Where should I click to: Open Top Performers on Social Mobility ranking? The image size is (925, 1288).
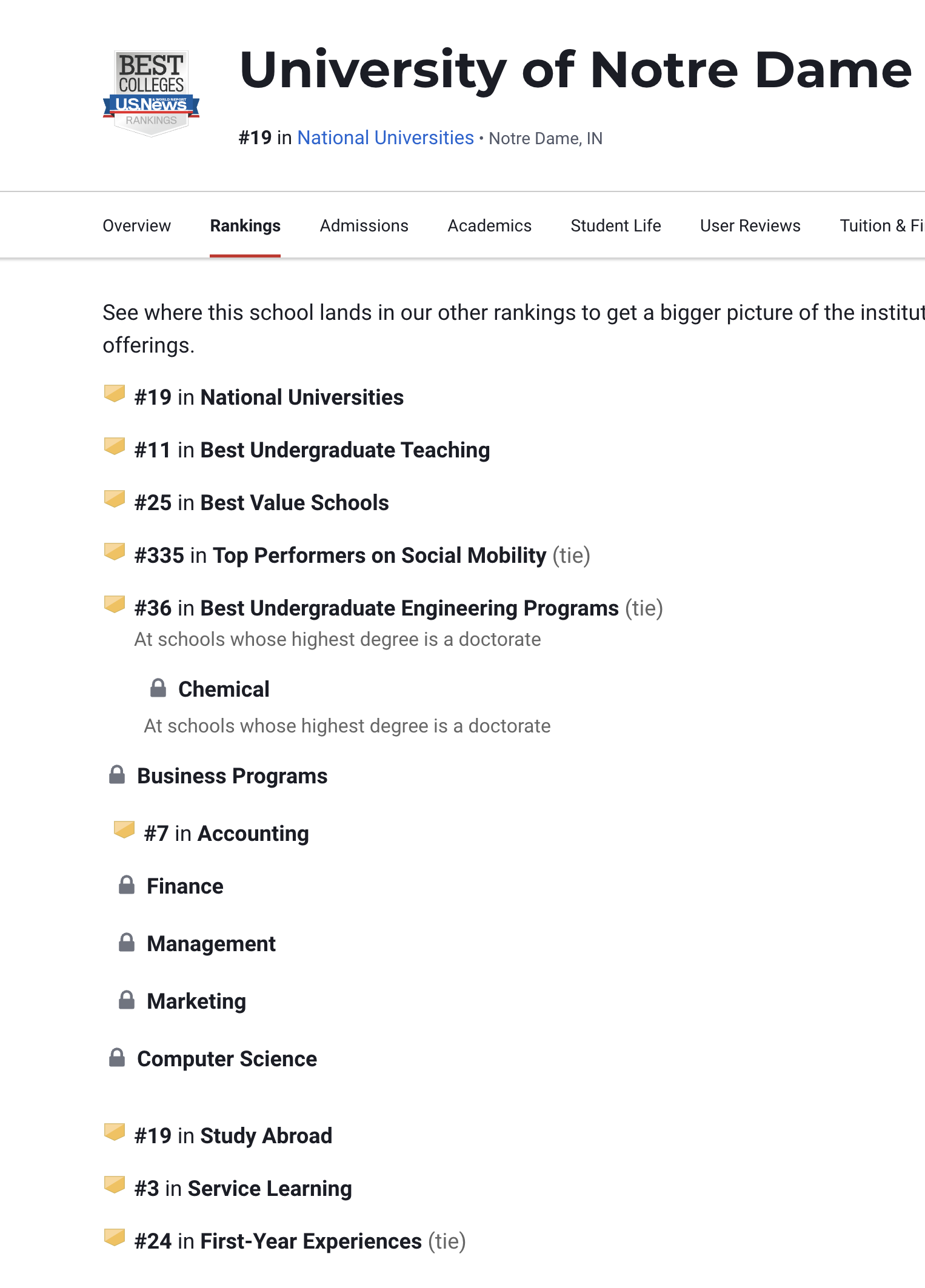[362, 556]
